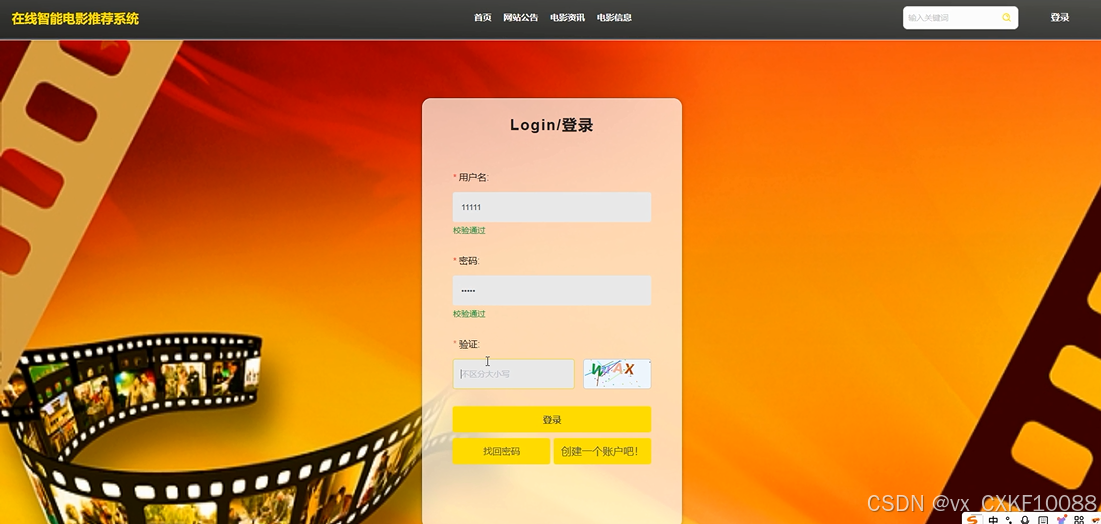Open the 电影信息 navigation item
Screen dimensions: 1101x524
tap(614, 18)
